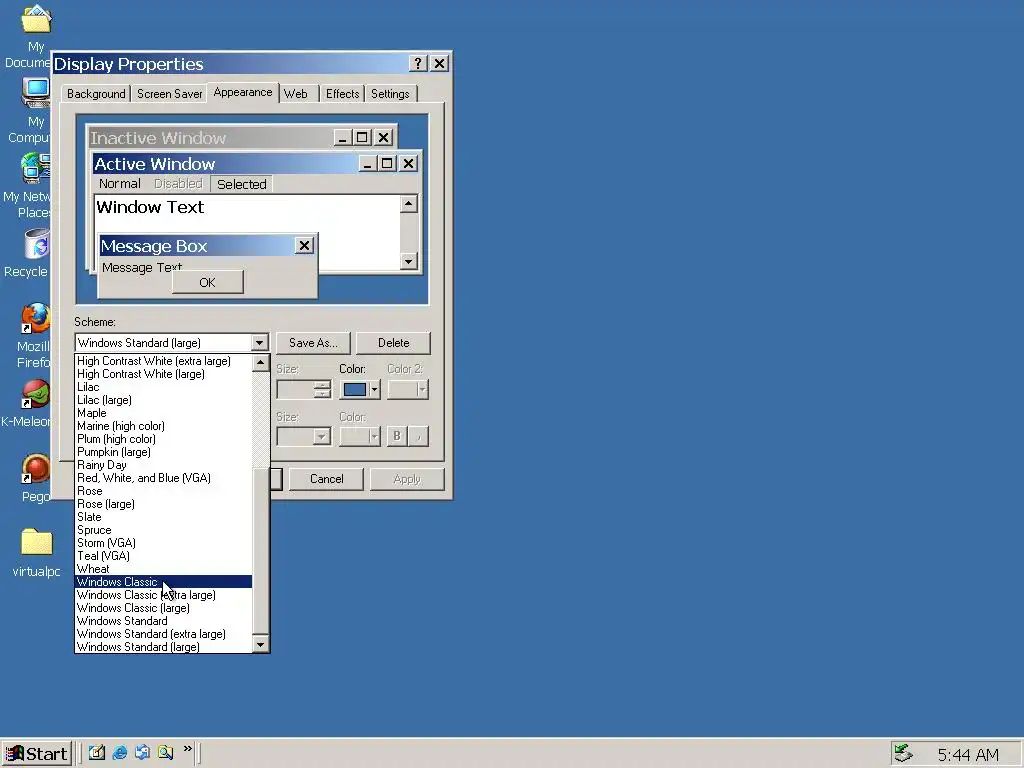The width and height of the screenshot is (1024, 768).
Task: Pick Windows Standard (large) in list
Action: pyautogui.click(x=163, y=647)
